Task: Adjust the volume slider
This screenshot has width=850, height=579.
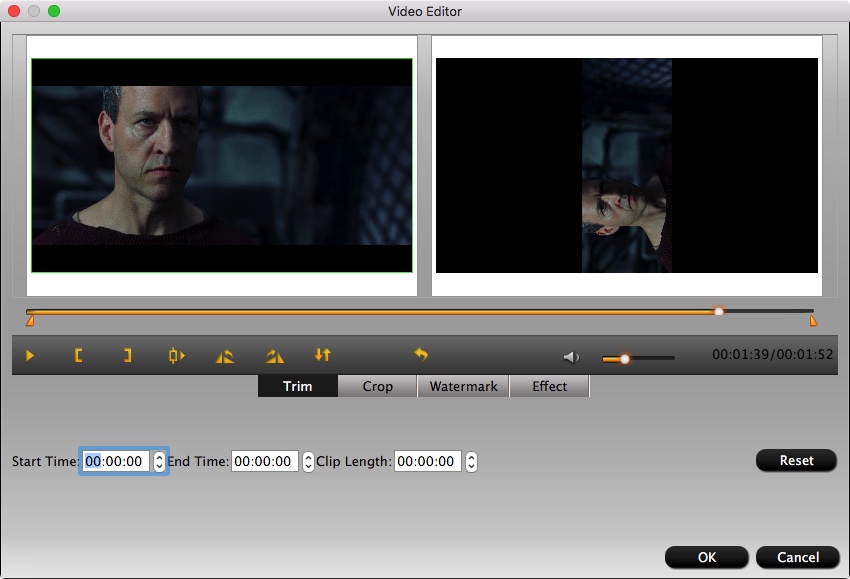Action: [x=625, y=358]
